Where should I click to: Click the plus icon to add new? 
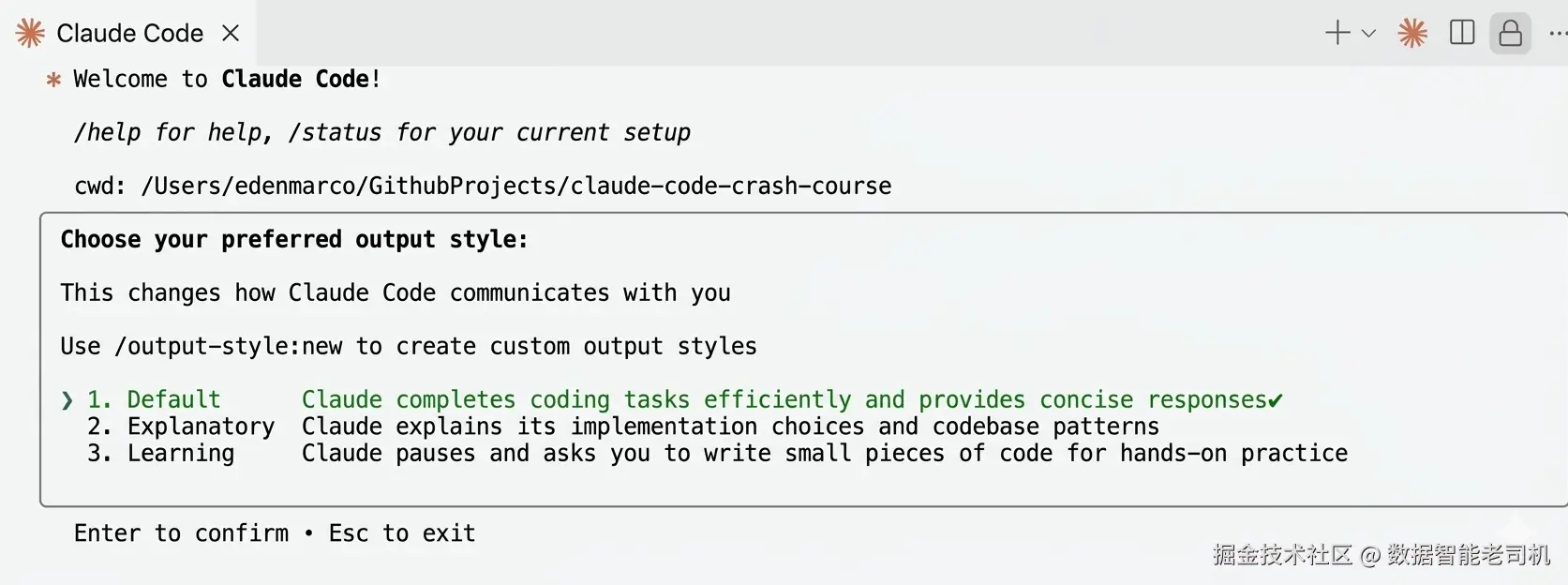coord(1337,34)
